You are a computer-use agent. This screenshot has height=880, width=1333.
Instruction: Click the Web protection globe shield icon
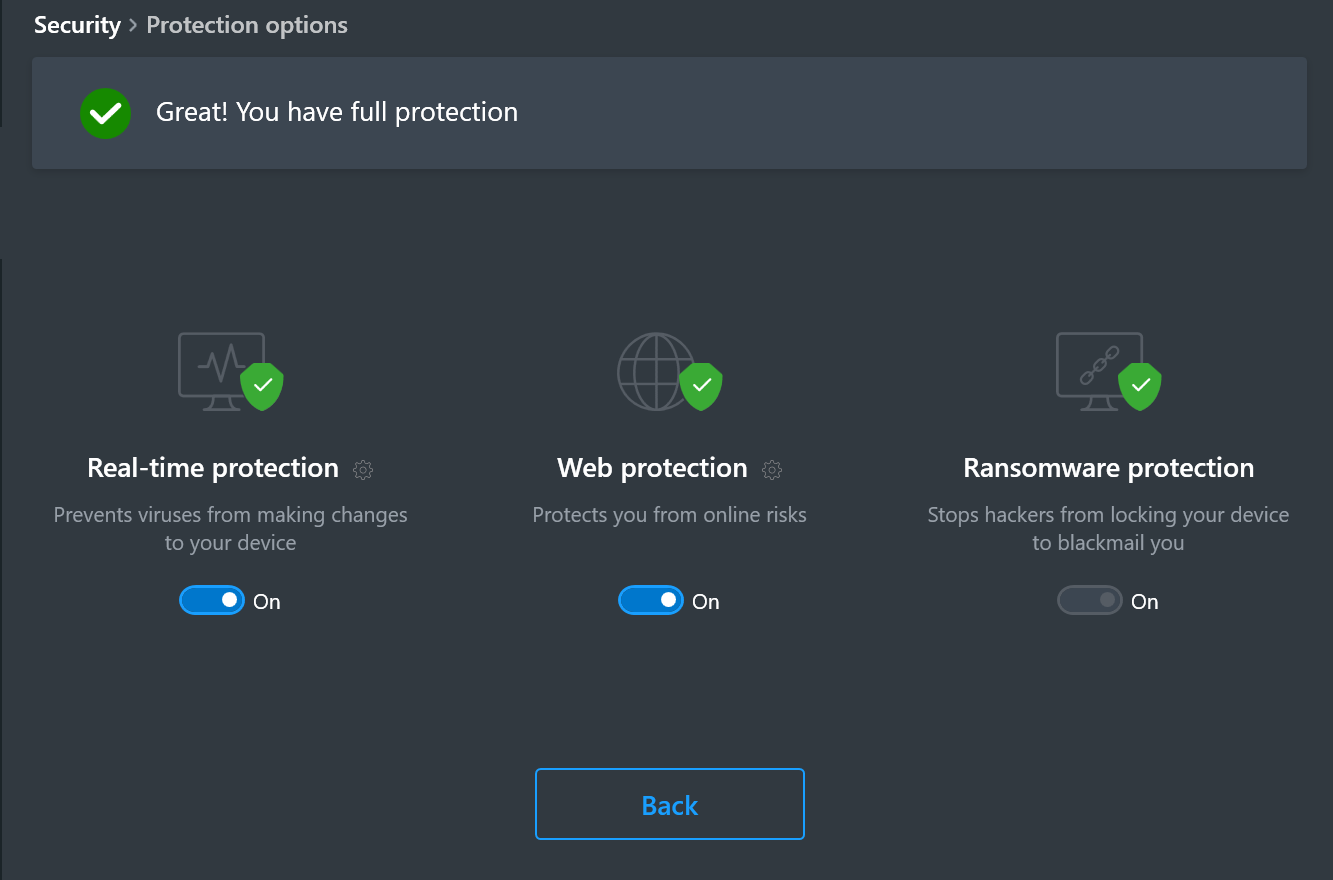pyautogui.click(x=669, y=372)
